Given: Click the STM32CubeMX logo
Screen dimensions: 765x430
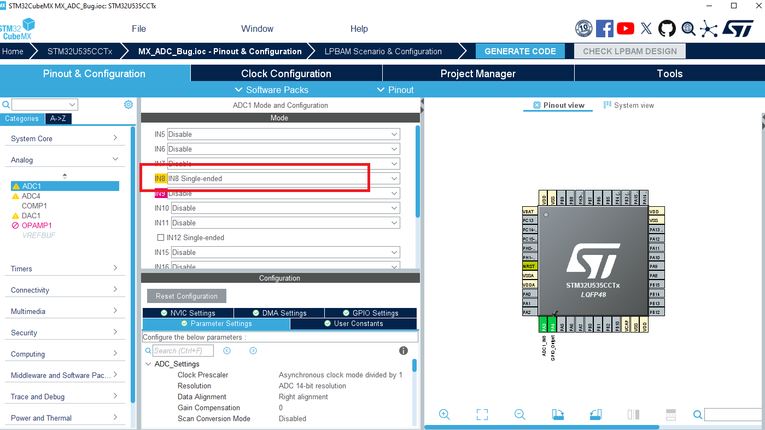Looking at the screenshot, I should 18,28.
